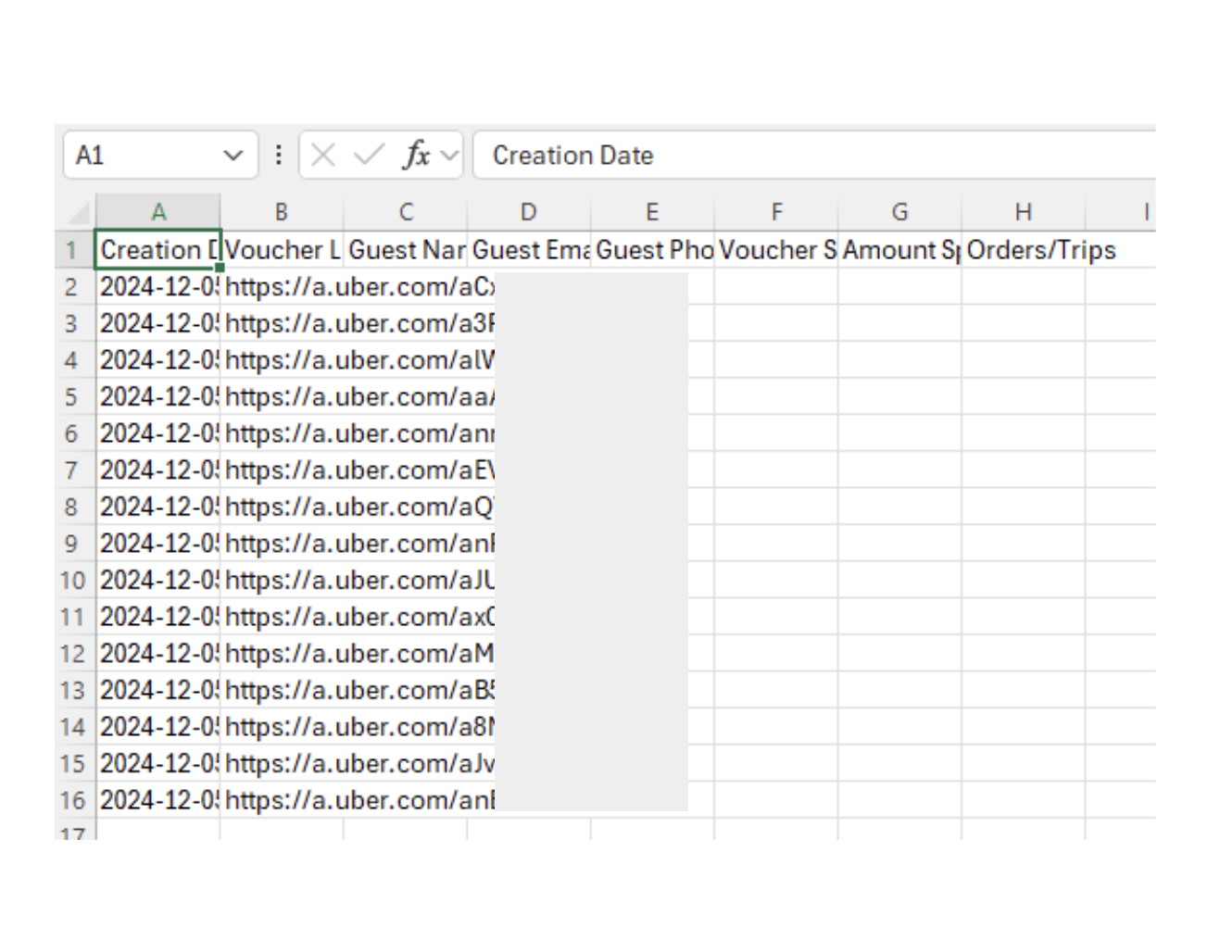
Task: Click the Guest Ema header cell
Action: (529, 250)
